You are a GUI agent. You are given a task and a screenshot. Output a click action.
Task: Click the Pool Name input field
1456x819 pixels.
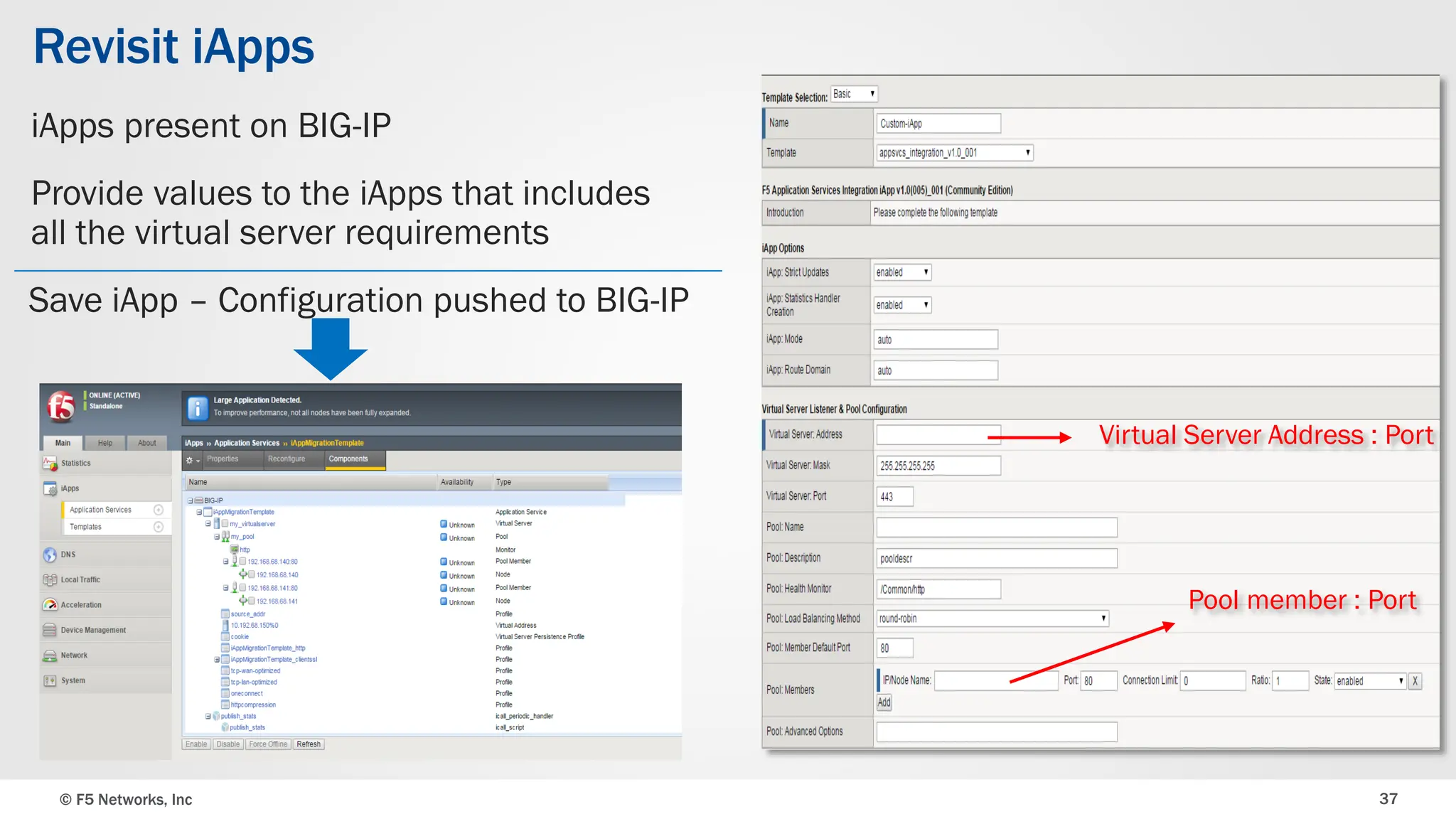click(x=997, y=528)
